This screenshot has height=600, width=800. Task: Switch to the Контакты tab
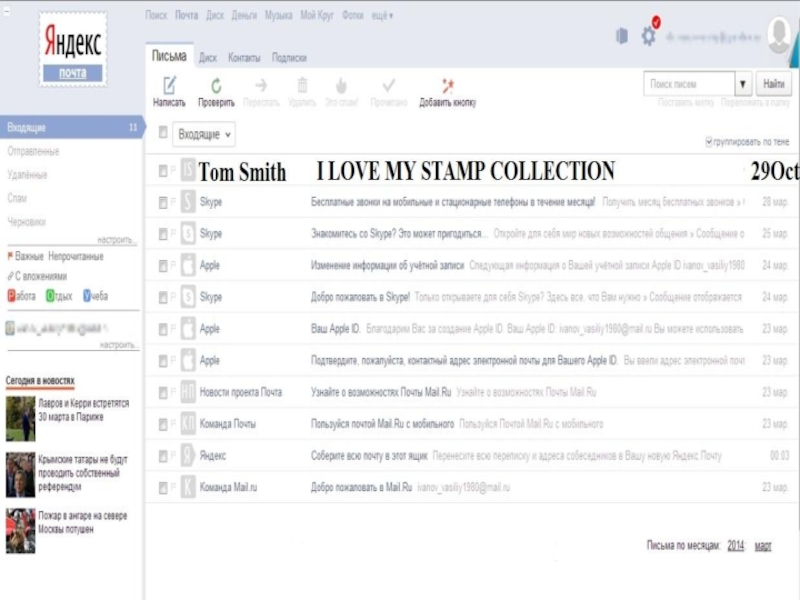(x=244, y=58)
